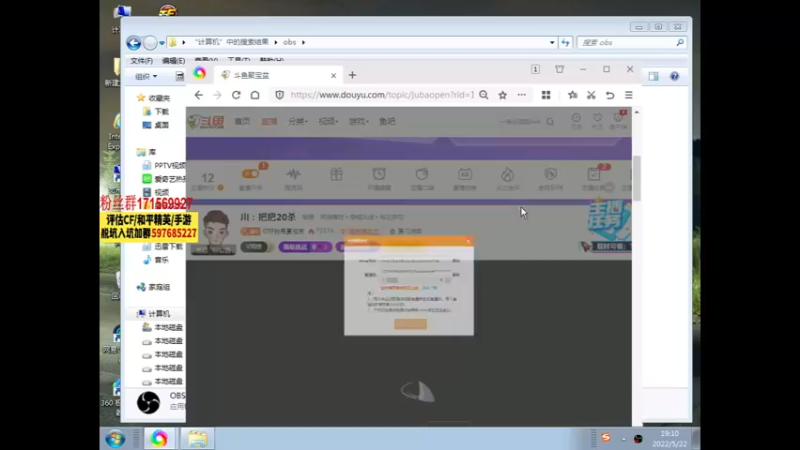800x450 pixels.
Task: Open the gift box icon in streamer toolbar
Action: point(336,174)
